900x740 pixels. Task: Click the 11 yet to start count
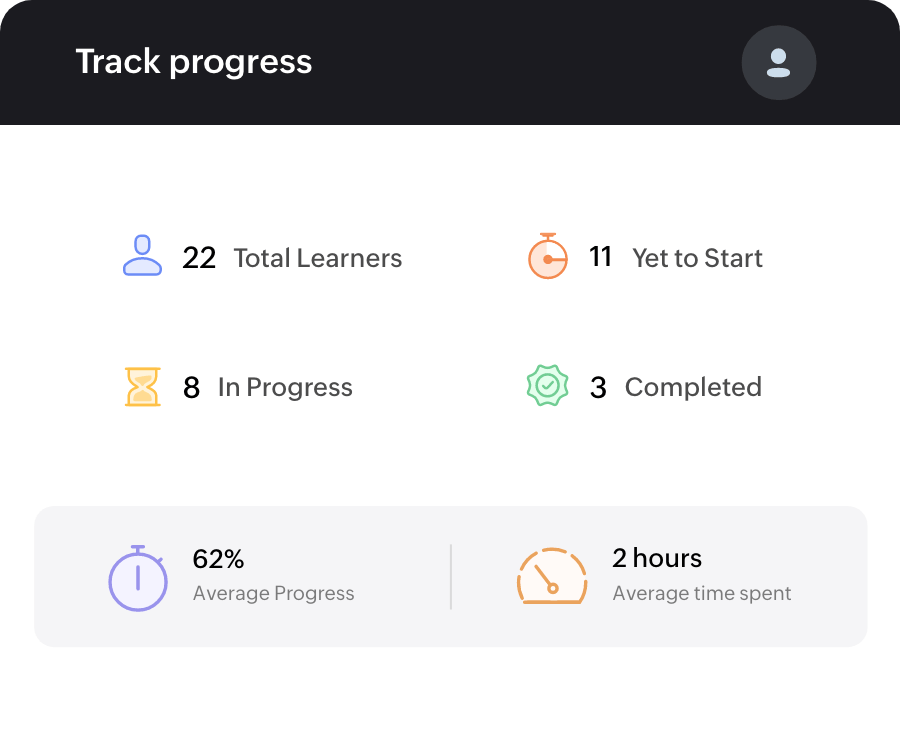[x=600, y=257]
